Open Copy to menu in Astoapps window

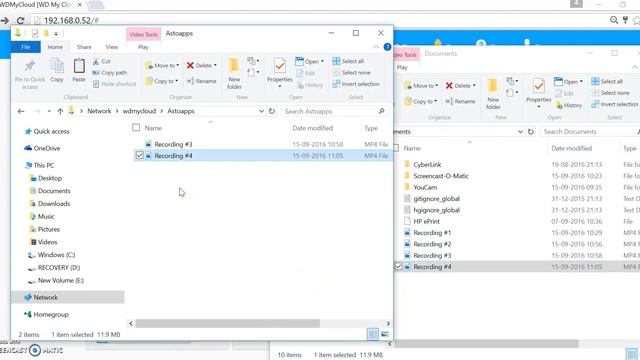(x=162, y=81)
